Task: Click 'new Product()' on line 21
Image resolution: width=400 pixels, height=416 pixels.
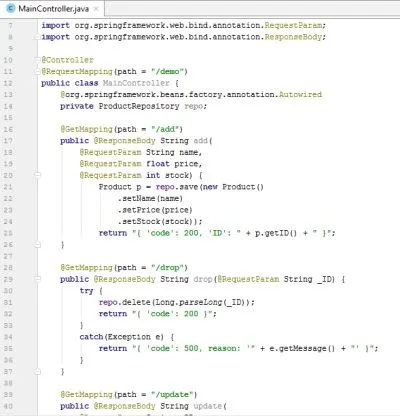Action: pos(233,187)
